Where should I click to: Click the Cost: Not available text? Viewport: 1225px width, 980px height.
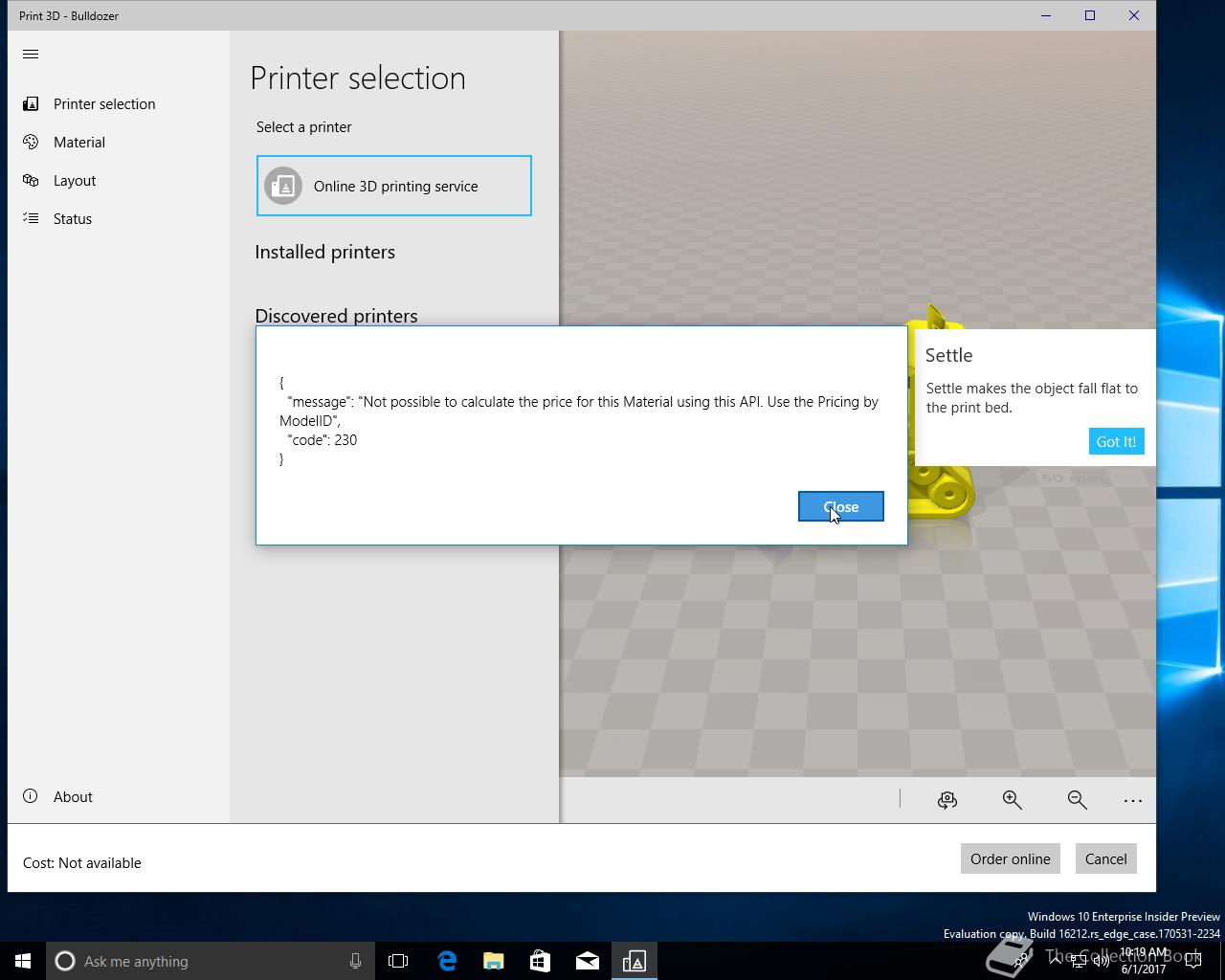coord(82,862)
